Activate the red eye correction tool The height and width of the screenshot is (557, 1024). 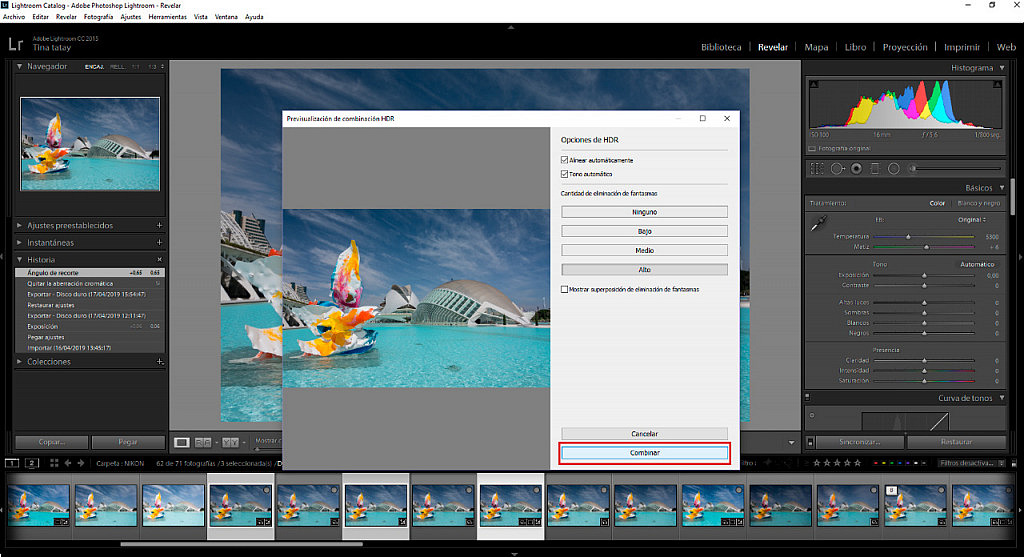click(856, 169)
